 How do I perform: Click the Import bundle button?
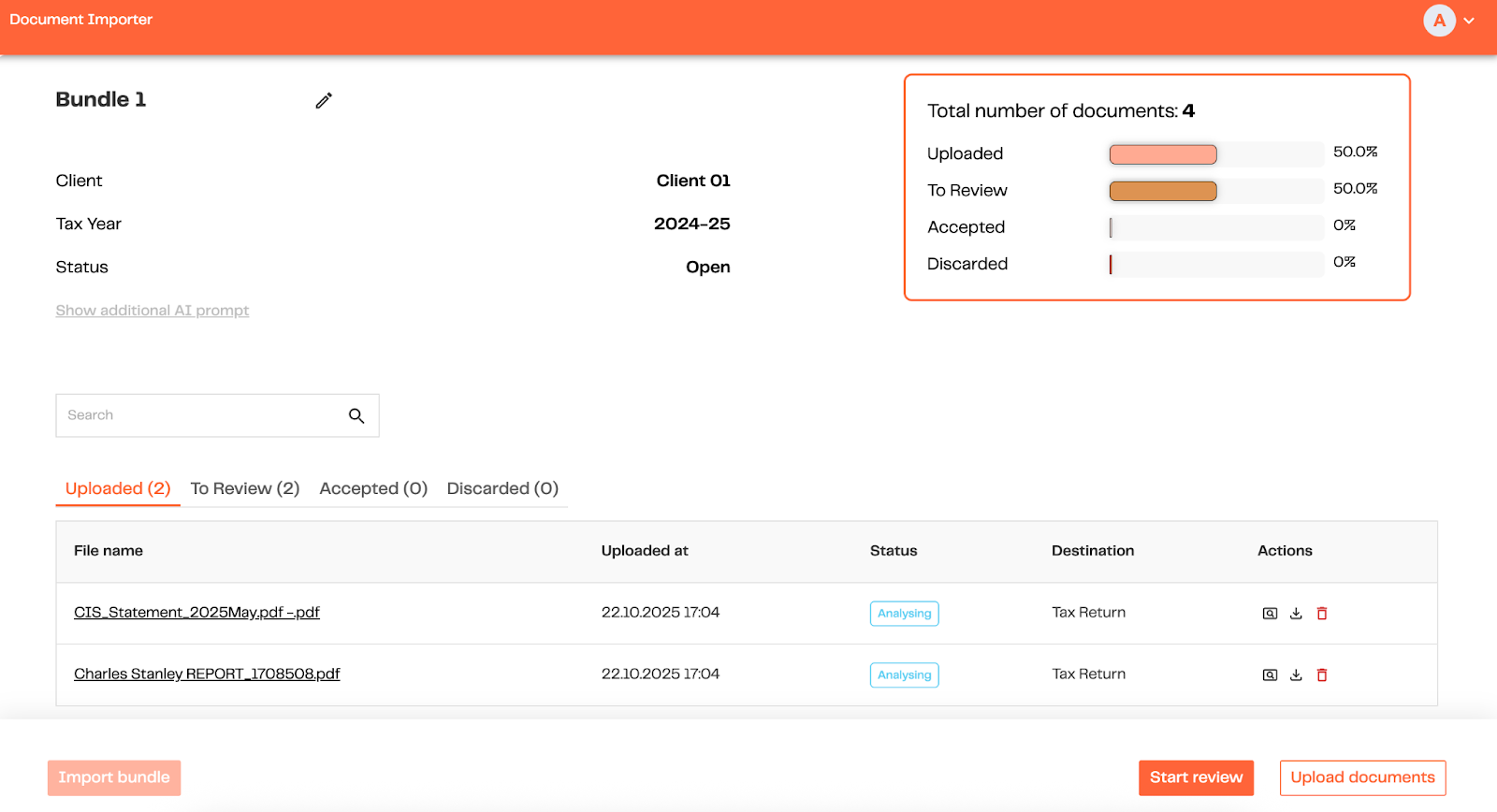tap(114, 777)
